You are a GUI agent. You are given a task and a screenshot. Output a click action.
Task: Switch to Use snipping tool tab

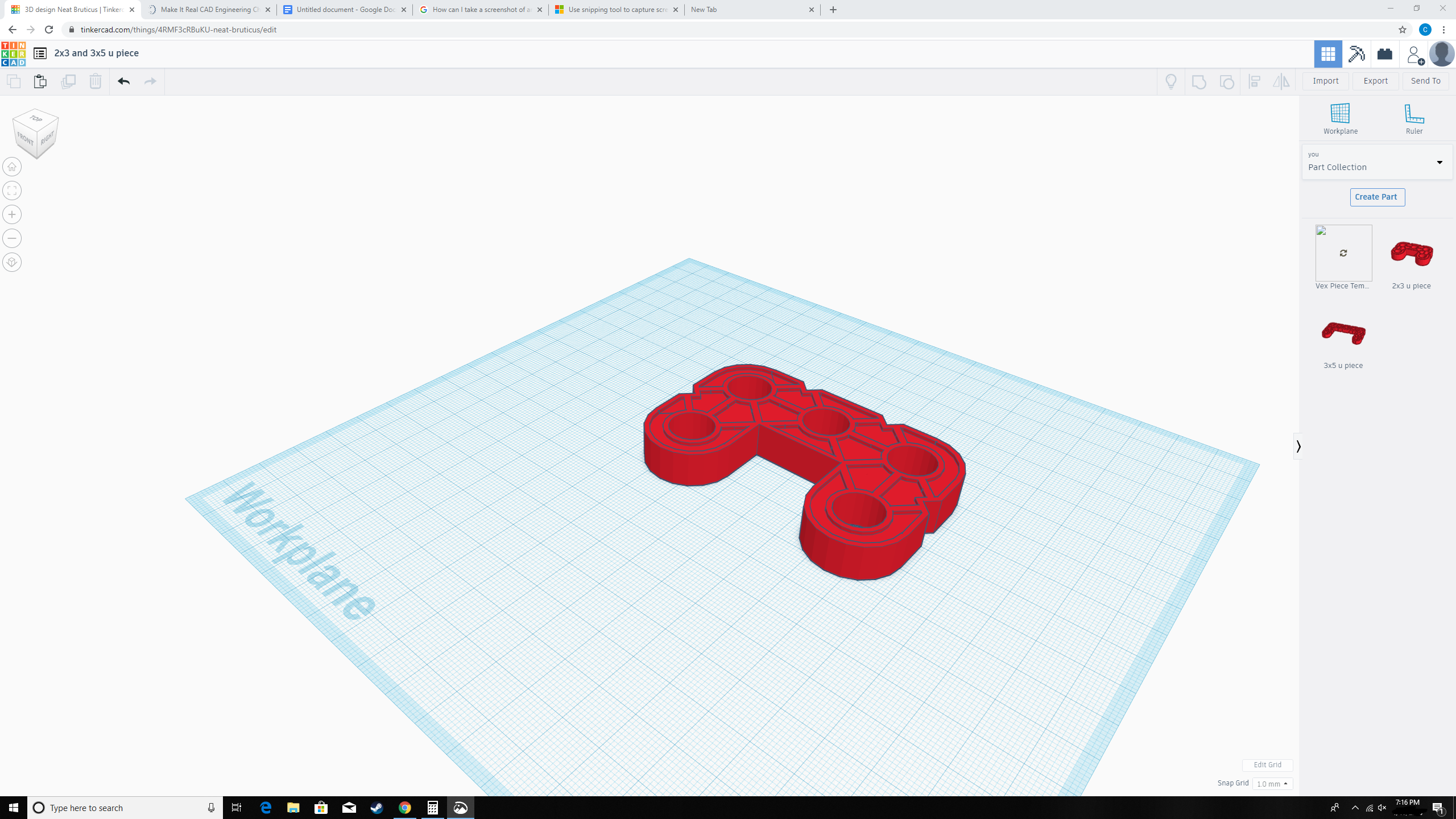[x=617, y=10]
